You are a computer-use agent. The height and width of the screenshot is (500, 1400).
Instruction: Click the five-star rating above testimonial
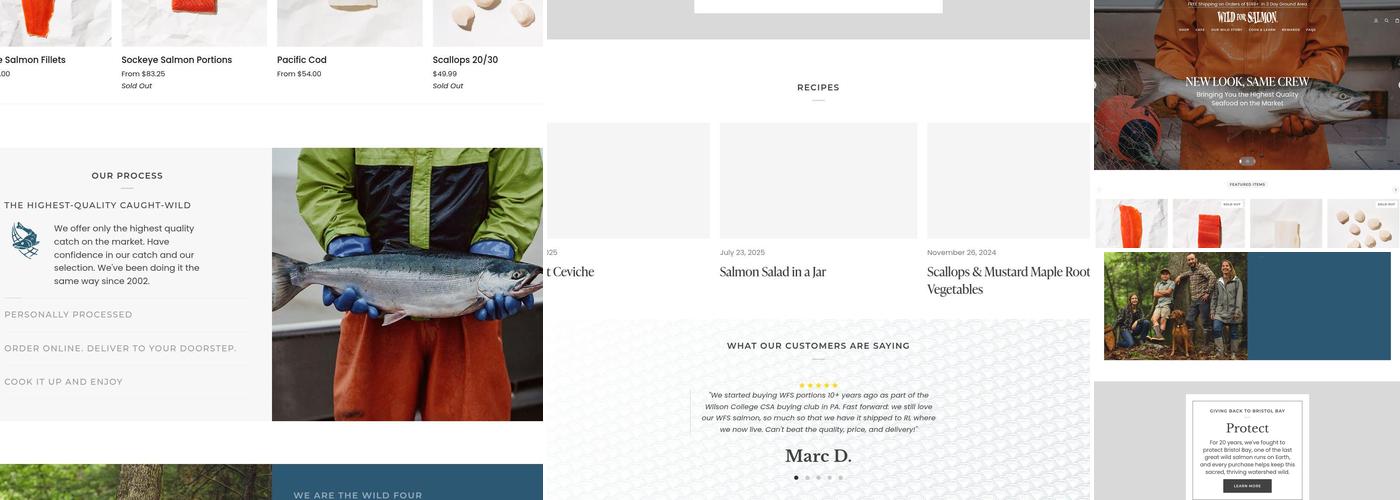818,385
